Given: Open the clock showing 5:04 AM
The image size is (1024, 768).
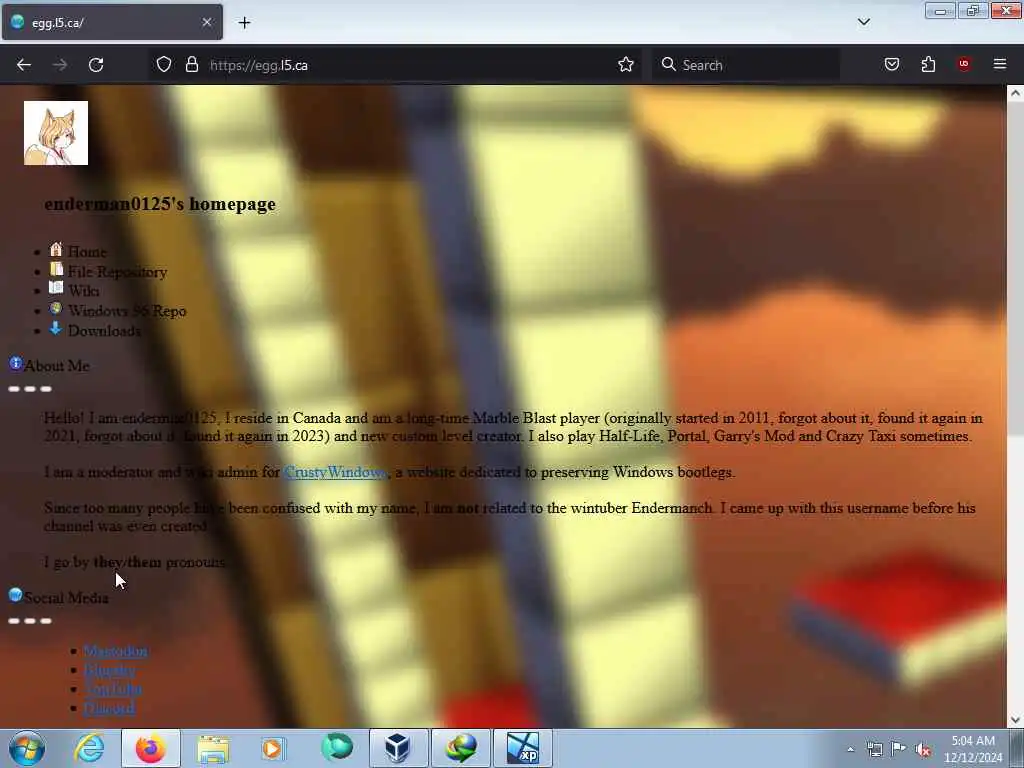Looking at the screenshot, I should 972,749.
